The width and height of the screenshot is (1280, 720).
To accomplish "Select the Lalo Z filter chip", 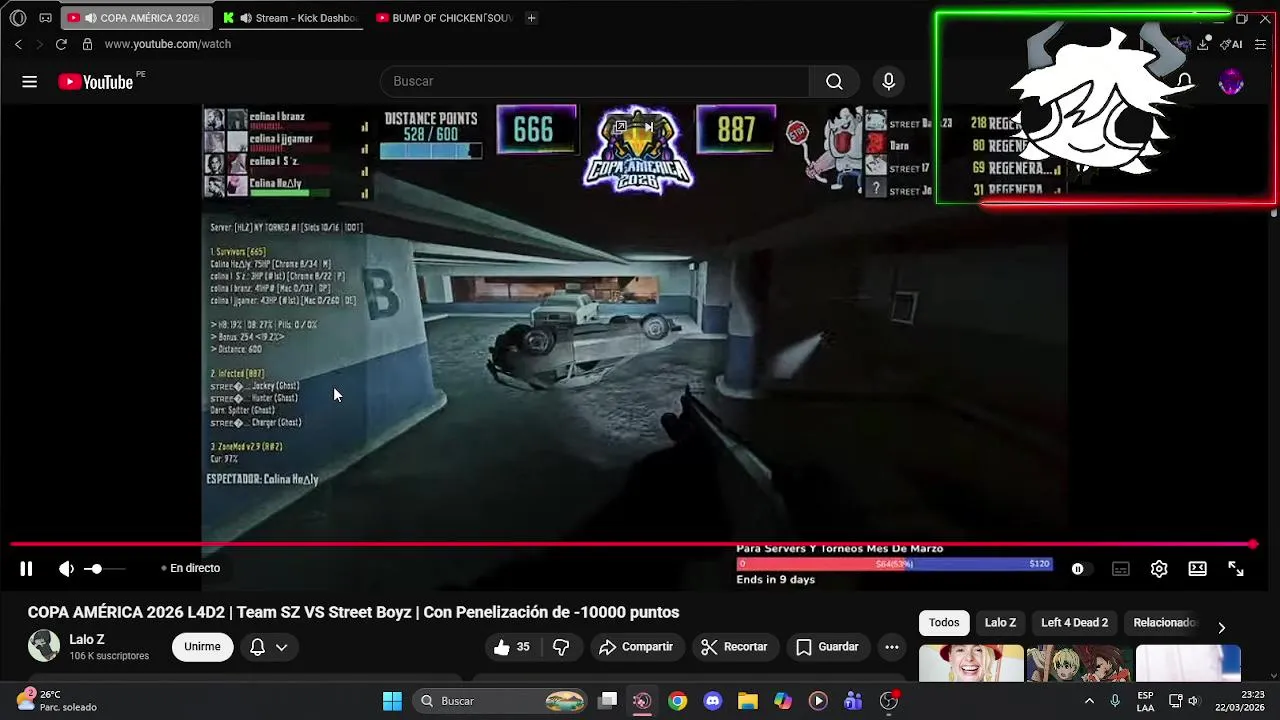I will point(1000,622).
